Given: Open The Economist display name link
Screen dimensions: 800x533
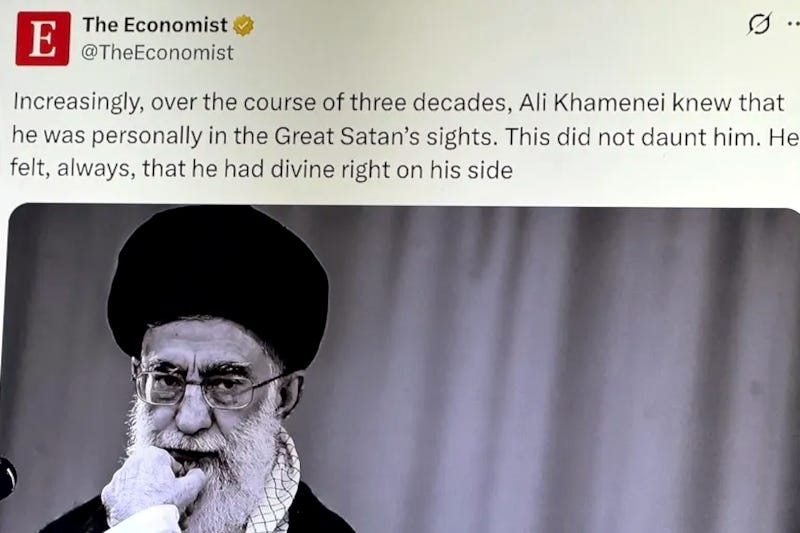Looking at the screenshot, I should pos(155,24).
